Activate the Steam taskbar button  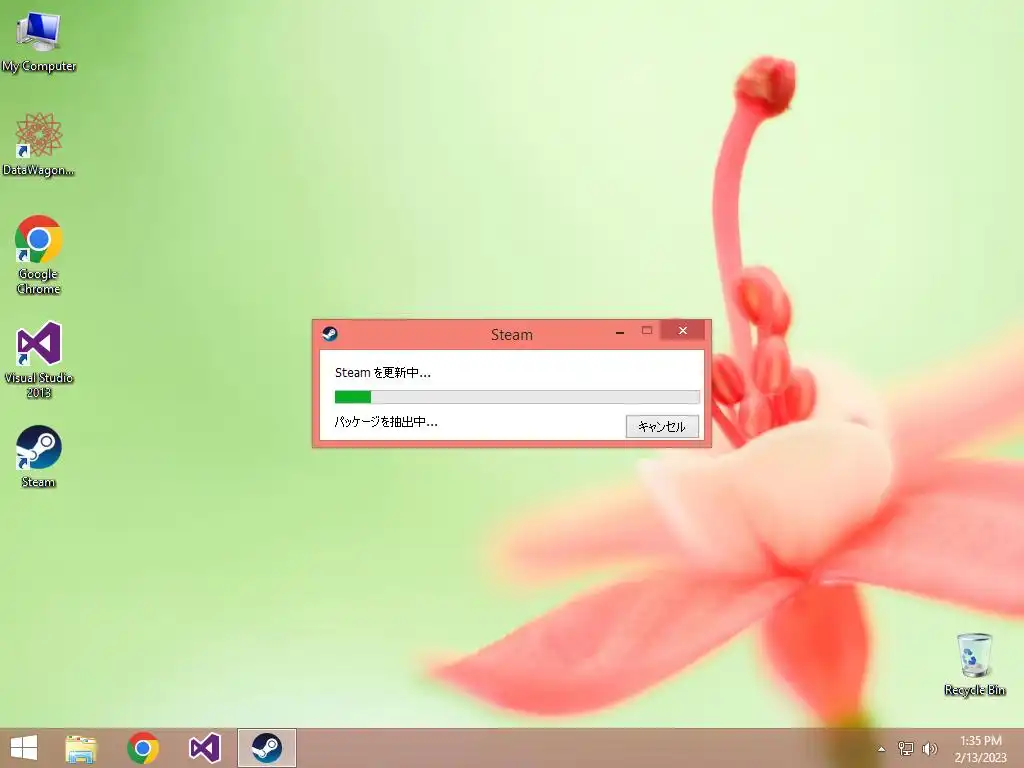tap(266, 748)
